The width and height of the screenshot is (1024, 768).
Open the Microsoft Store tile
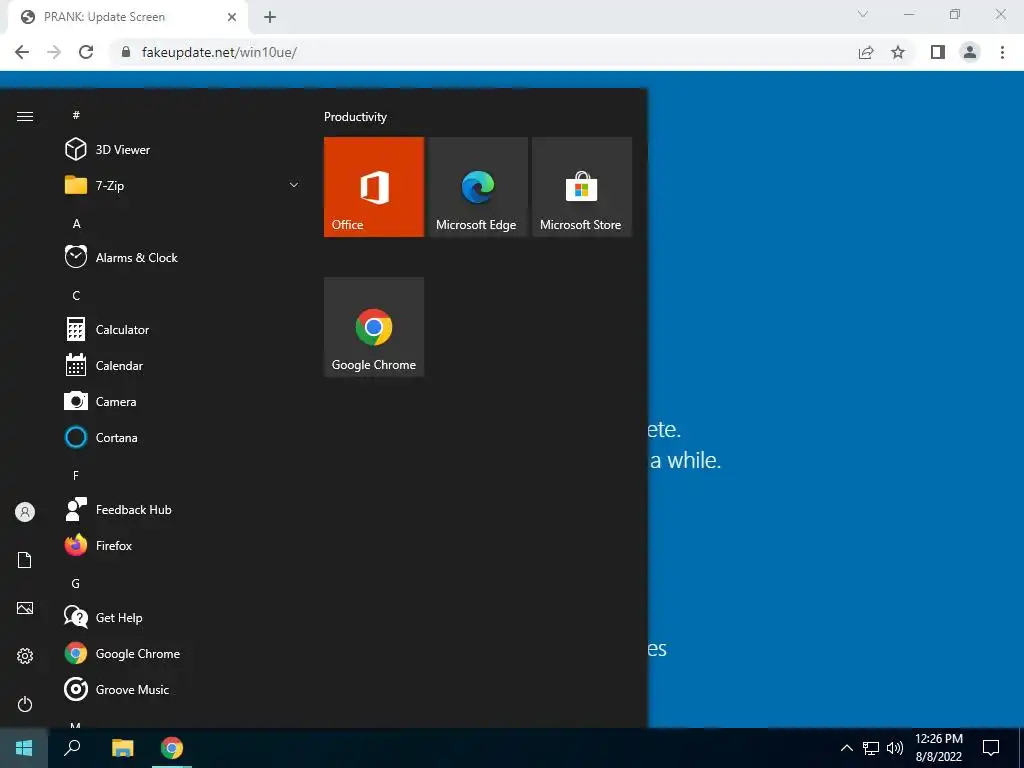[582, 187]
